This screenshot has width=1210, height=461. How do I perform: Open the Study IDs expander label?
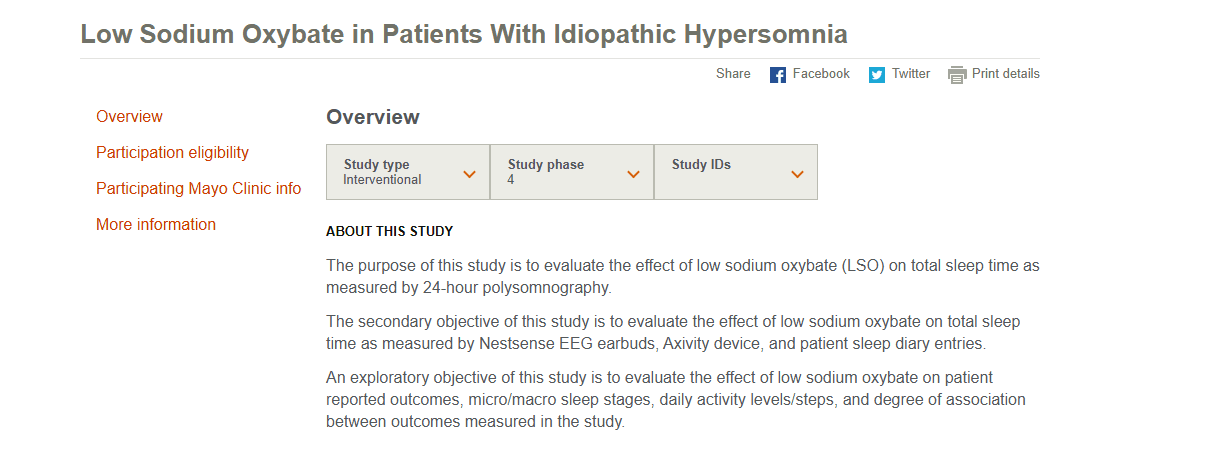point(701,165)
